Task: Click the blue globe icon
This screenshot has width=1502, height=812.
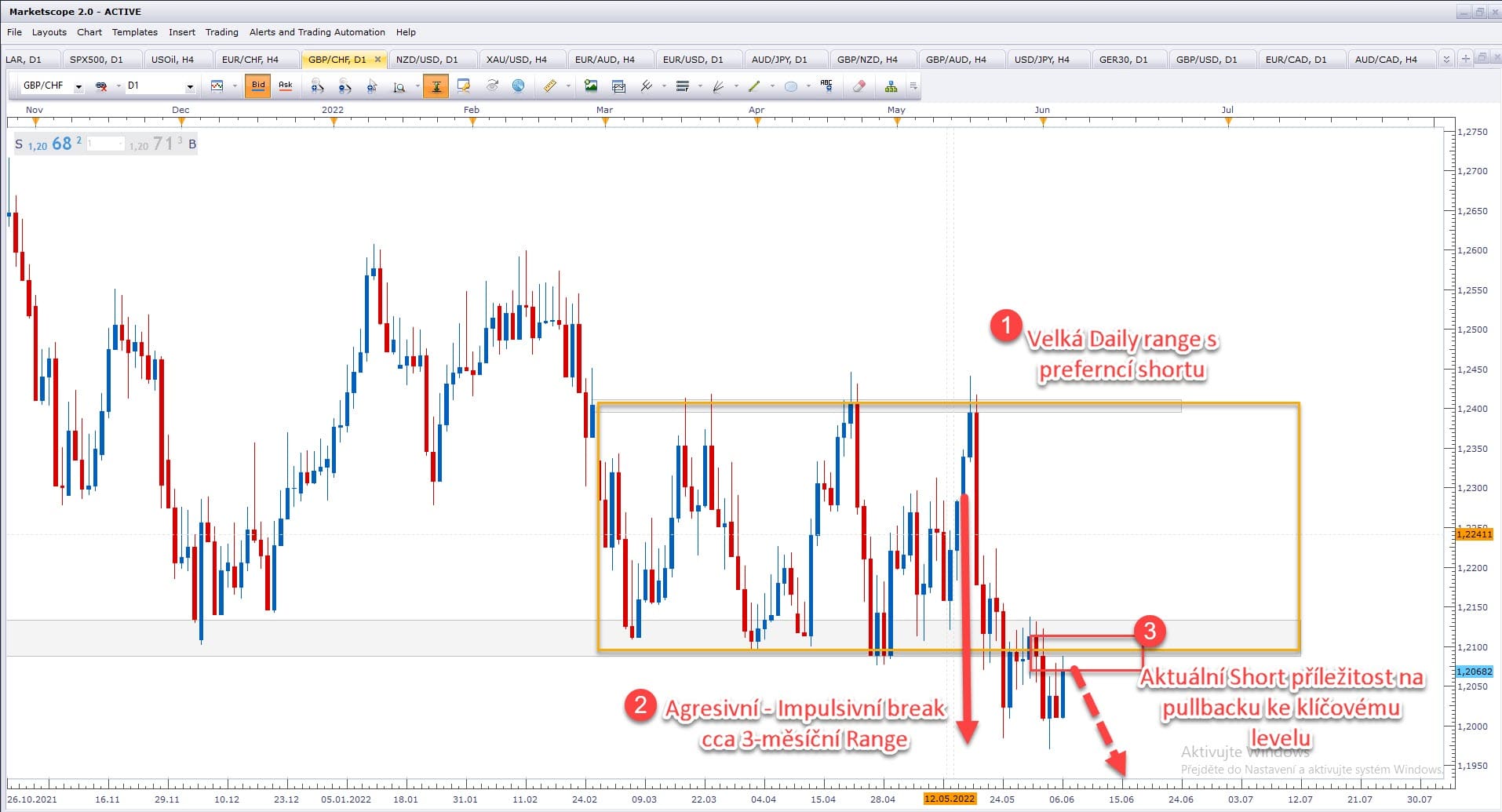Action: [518, 86]
